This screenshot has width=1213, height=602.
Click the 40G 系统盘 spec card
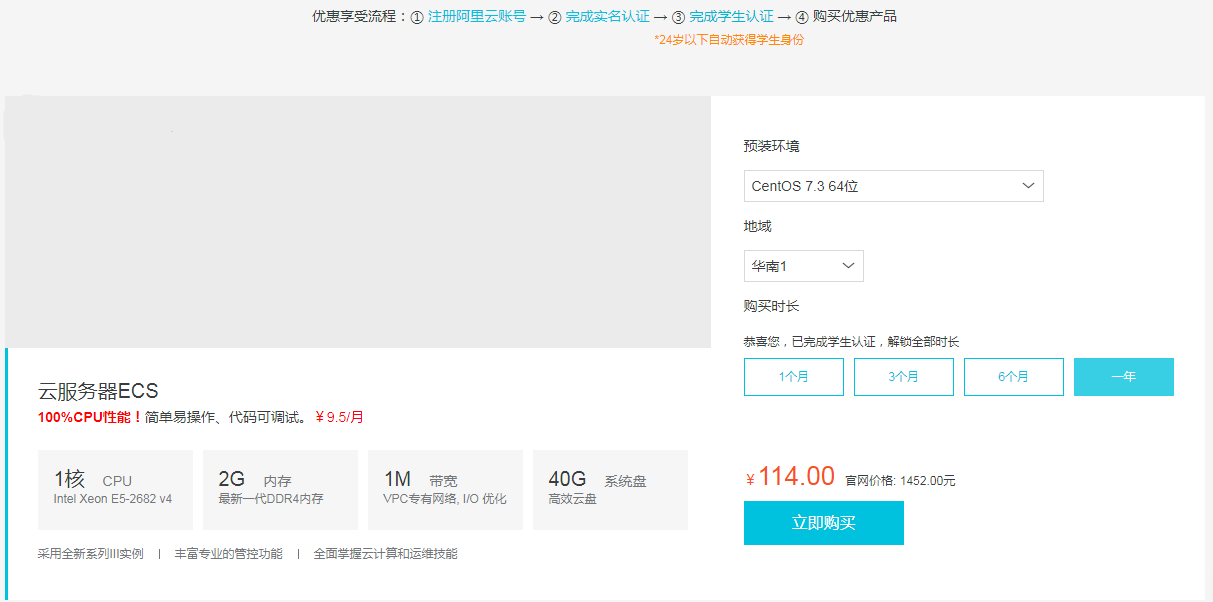point(610,490)
